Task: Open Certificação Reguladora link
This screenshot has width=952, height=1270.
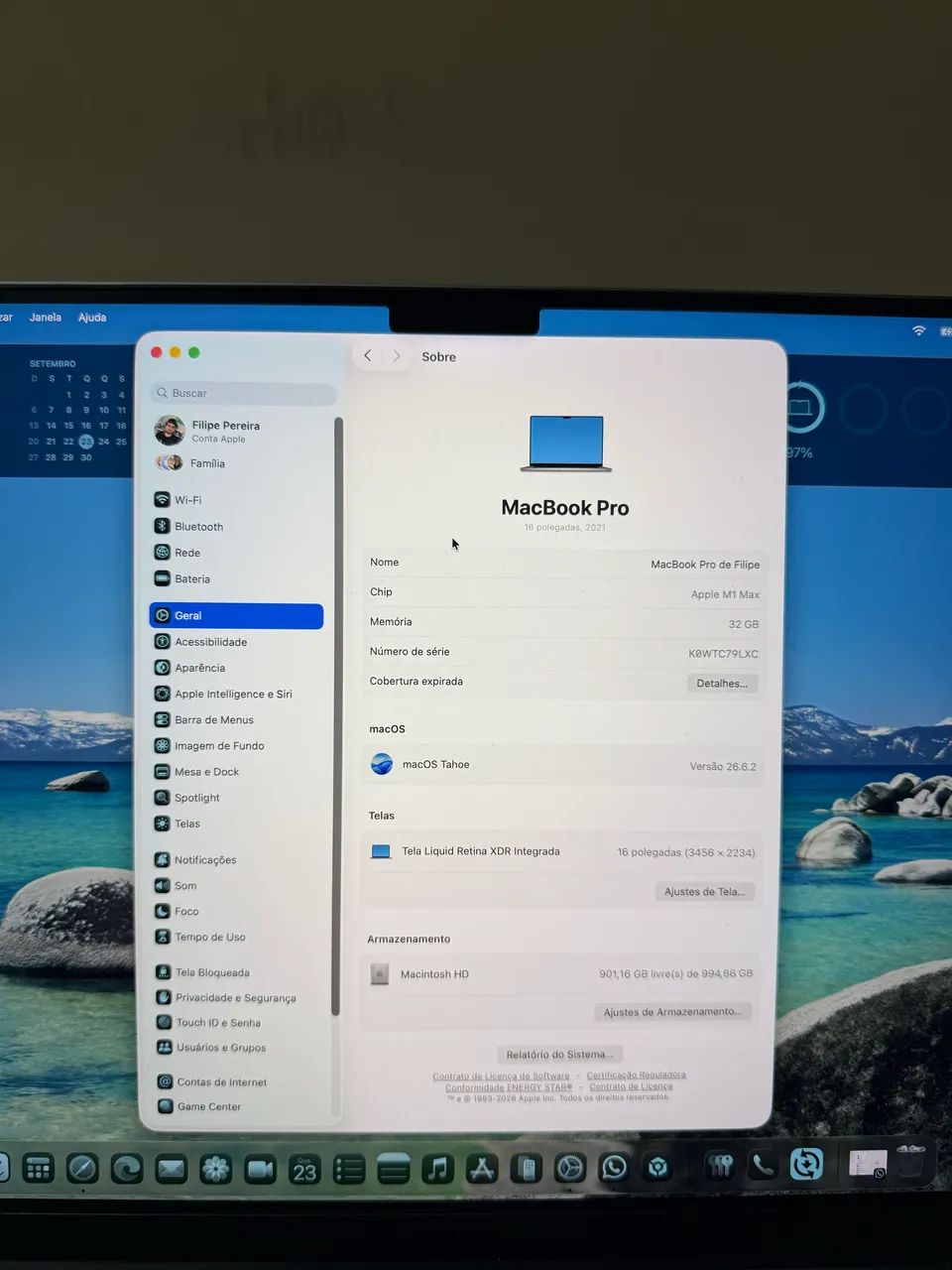Action: click(636, 1075)
